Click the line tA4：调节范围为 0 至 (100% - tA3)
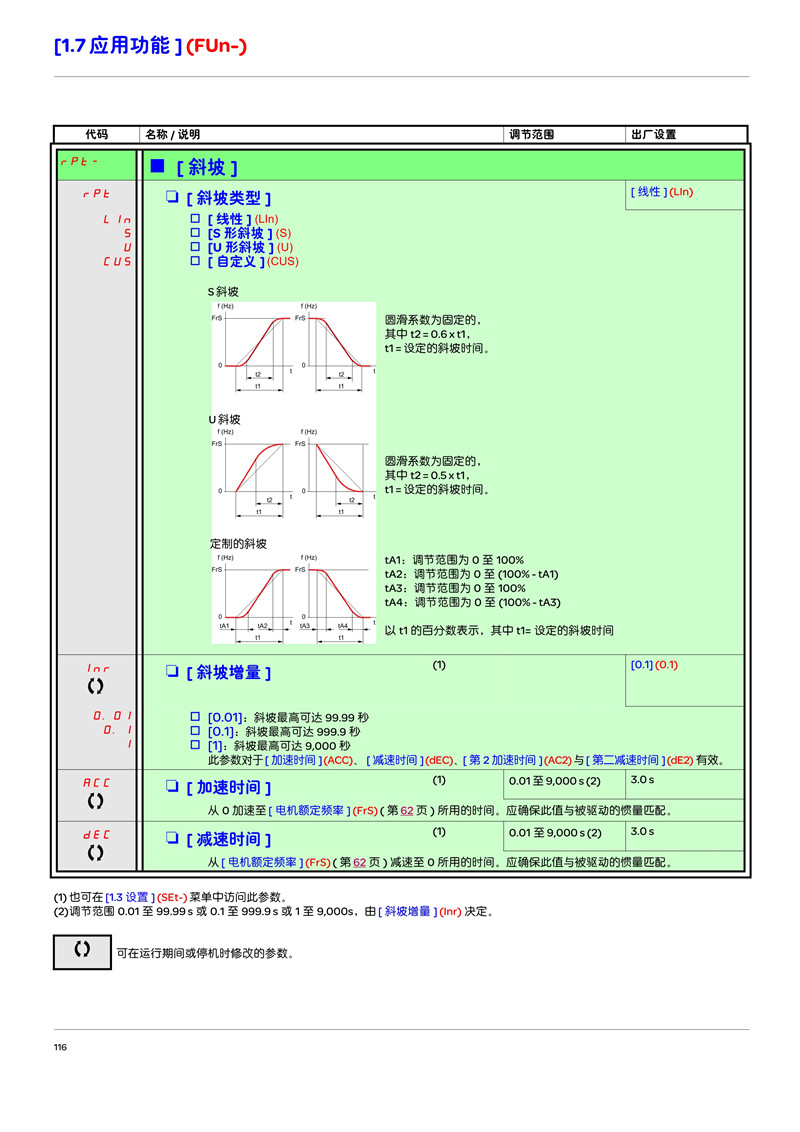The image size is (800, 1132). pos(473,602)
